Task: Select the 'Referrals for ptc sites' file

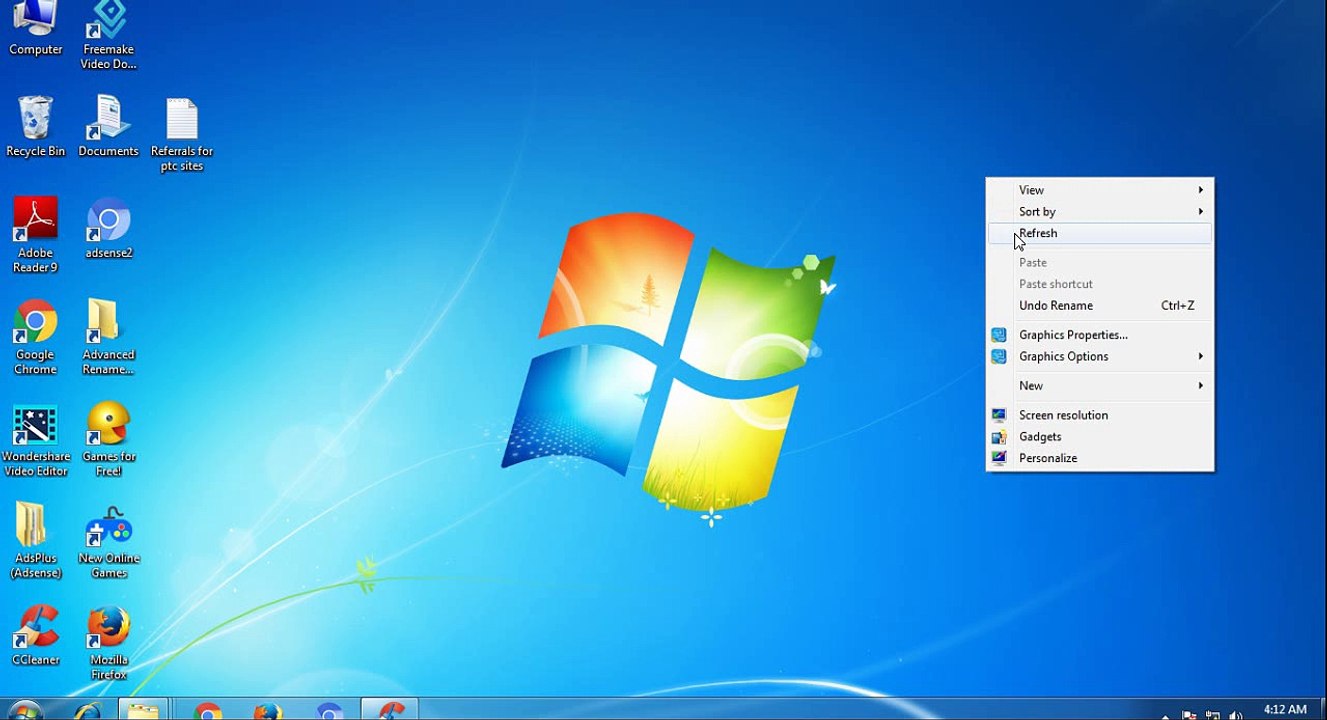Action: point(181,135)
